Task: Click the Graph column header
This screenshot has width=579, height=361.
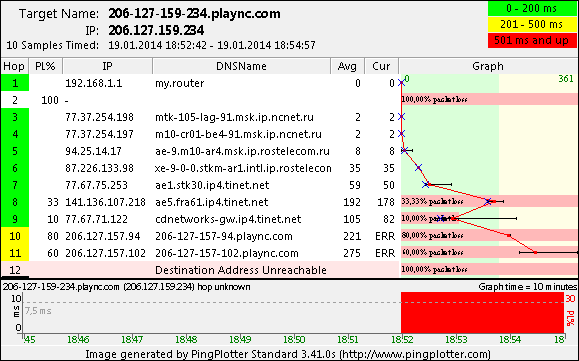Action: [x=488, y=66]
